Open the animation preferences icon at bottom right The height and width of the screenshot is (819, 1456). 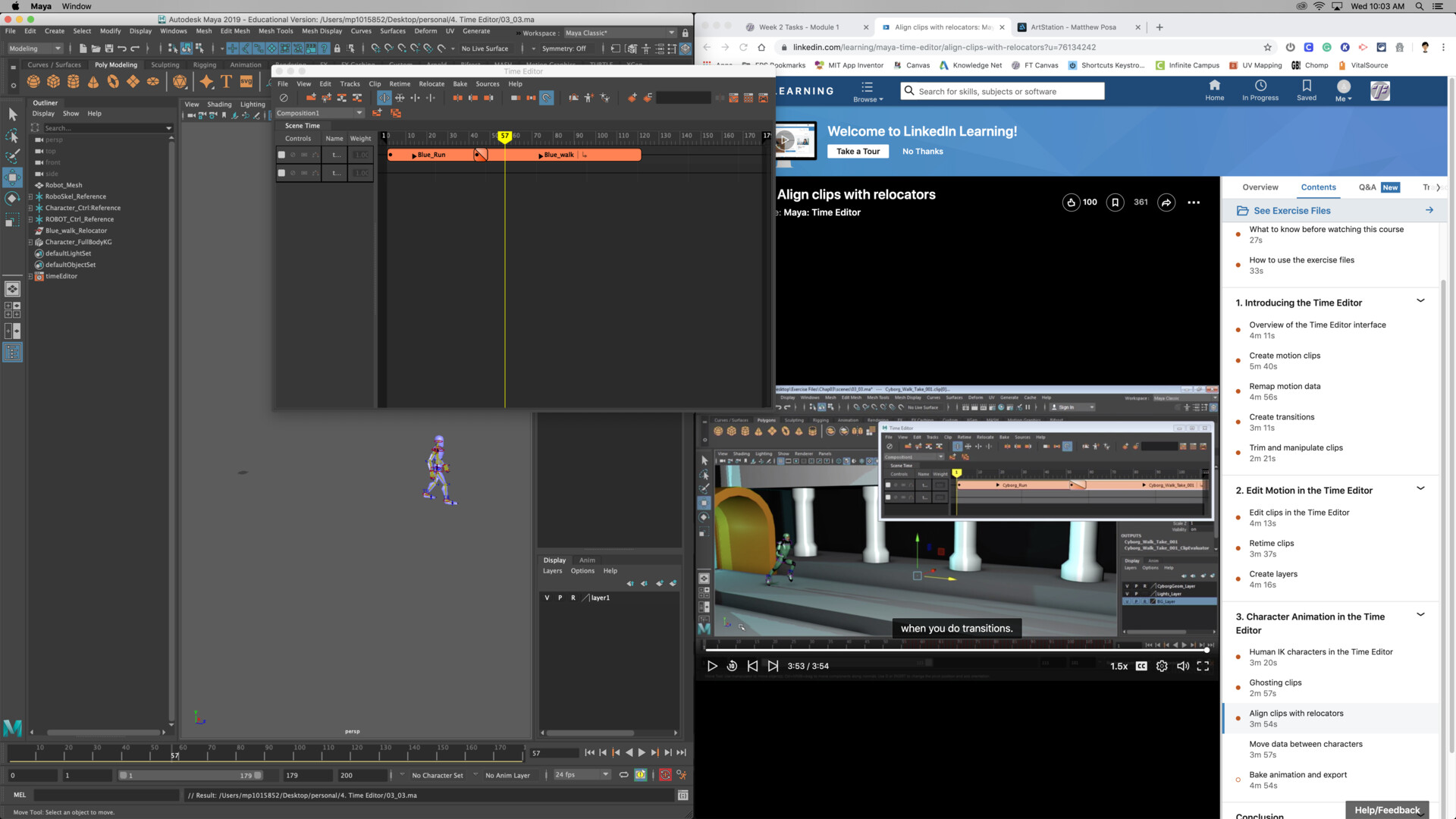[681, 774]
